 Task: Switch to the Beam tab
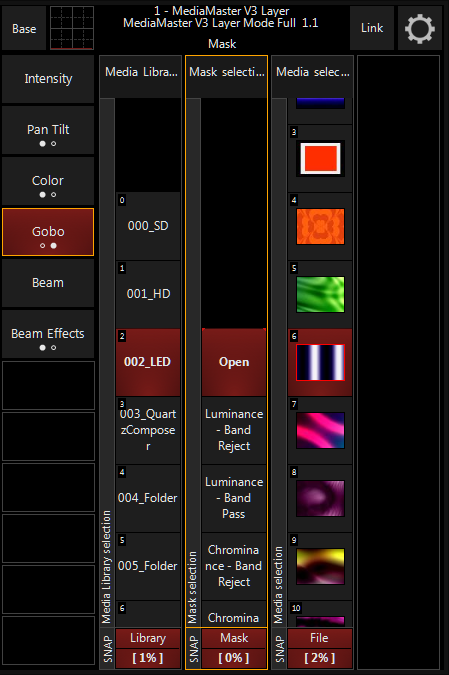pyautogui.click(x=48, y=283)
